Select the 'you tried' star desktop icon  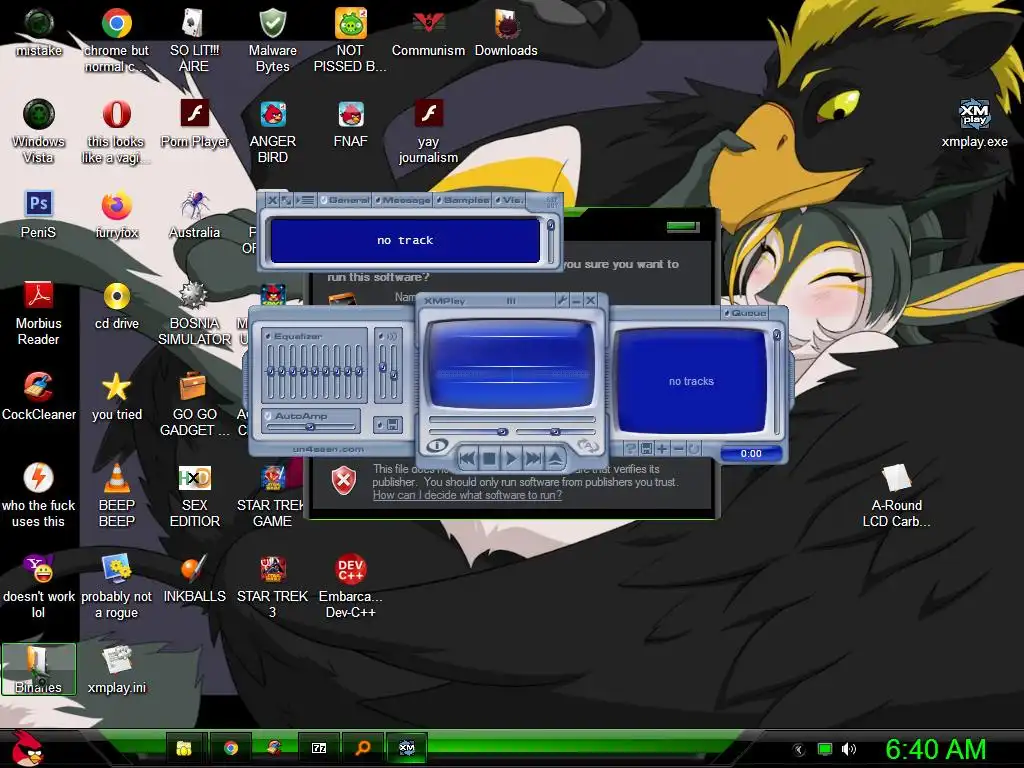116,396
